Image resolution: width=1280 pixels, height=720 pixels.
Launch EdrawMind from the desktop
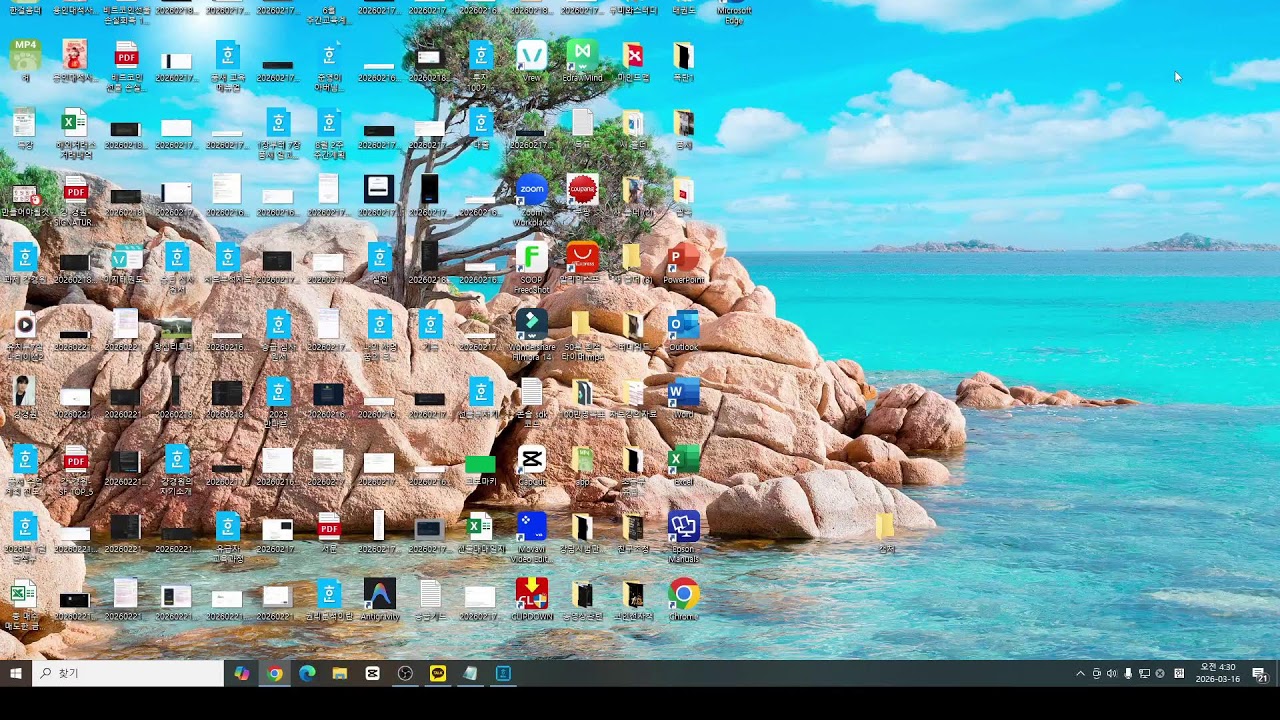[582, 60]
